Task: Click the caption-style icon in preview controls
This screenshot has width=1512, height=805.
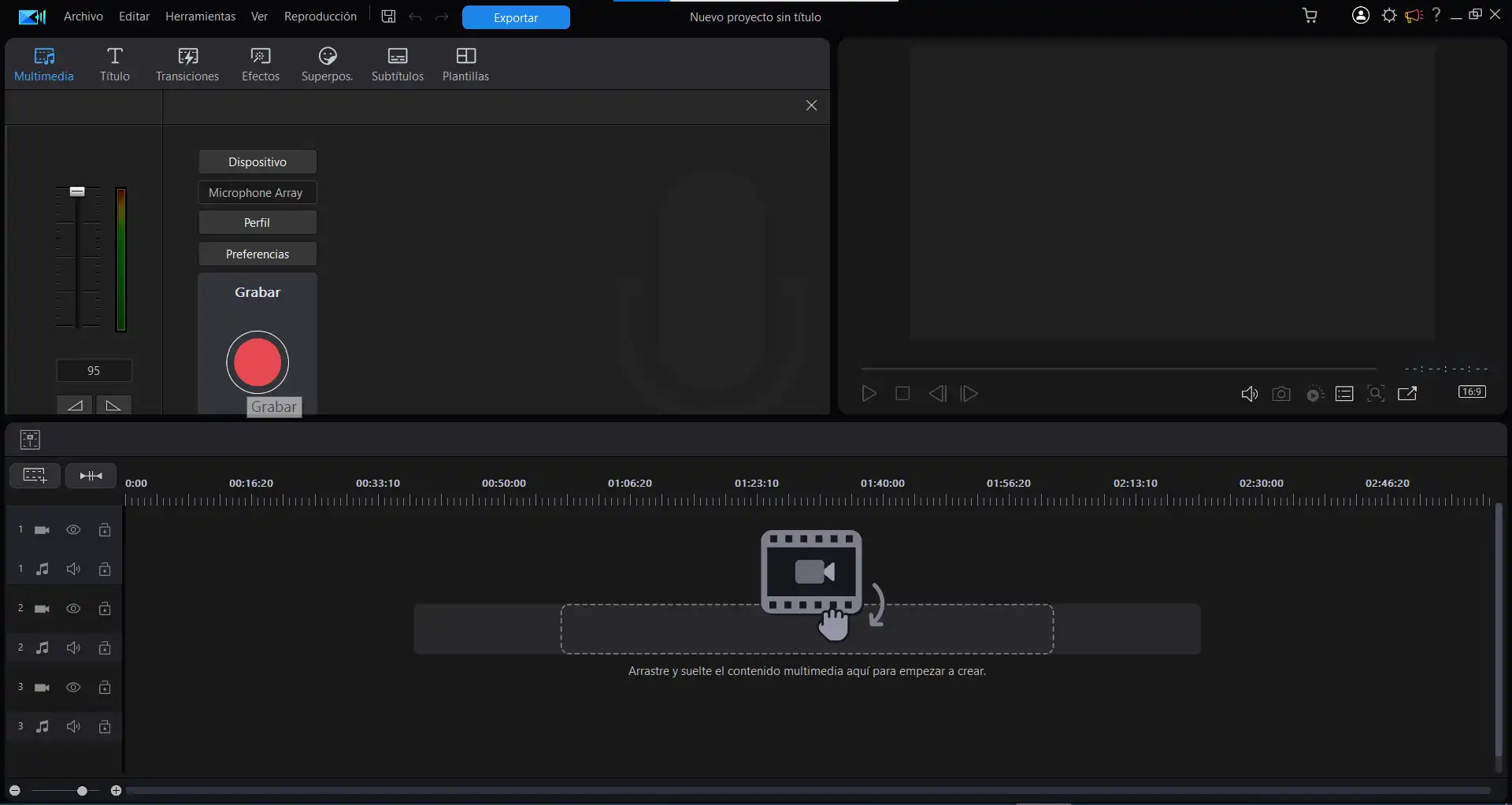Action: coord(1344,394)
